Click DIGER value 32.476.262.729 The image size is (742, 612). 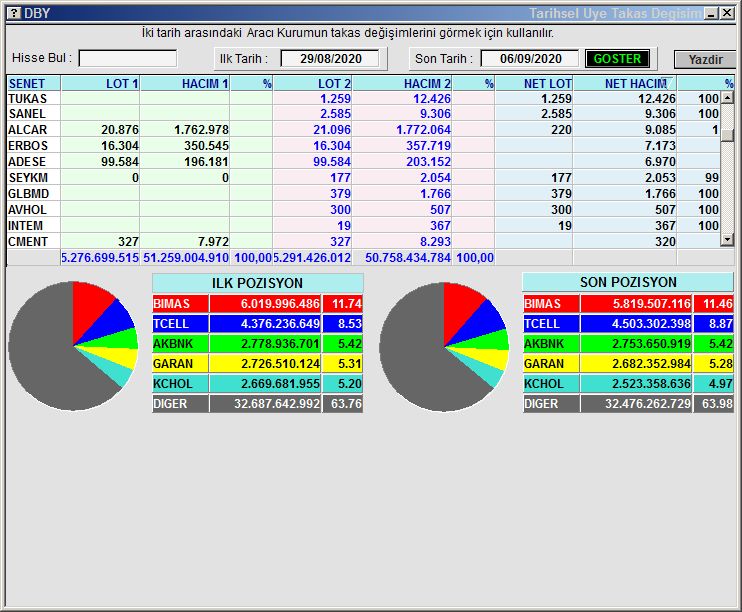pyautogui.click(x=647, y=404)
